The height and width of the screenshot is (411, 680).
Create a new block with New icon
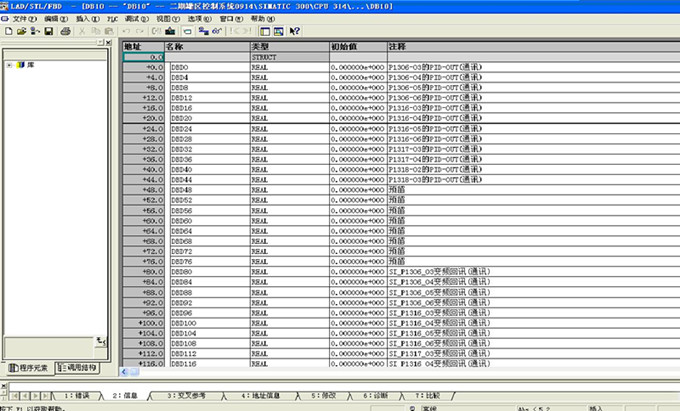[9, 31]
